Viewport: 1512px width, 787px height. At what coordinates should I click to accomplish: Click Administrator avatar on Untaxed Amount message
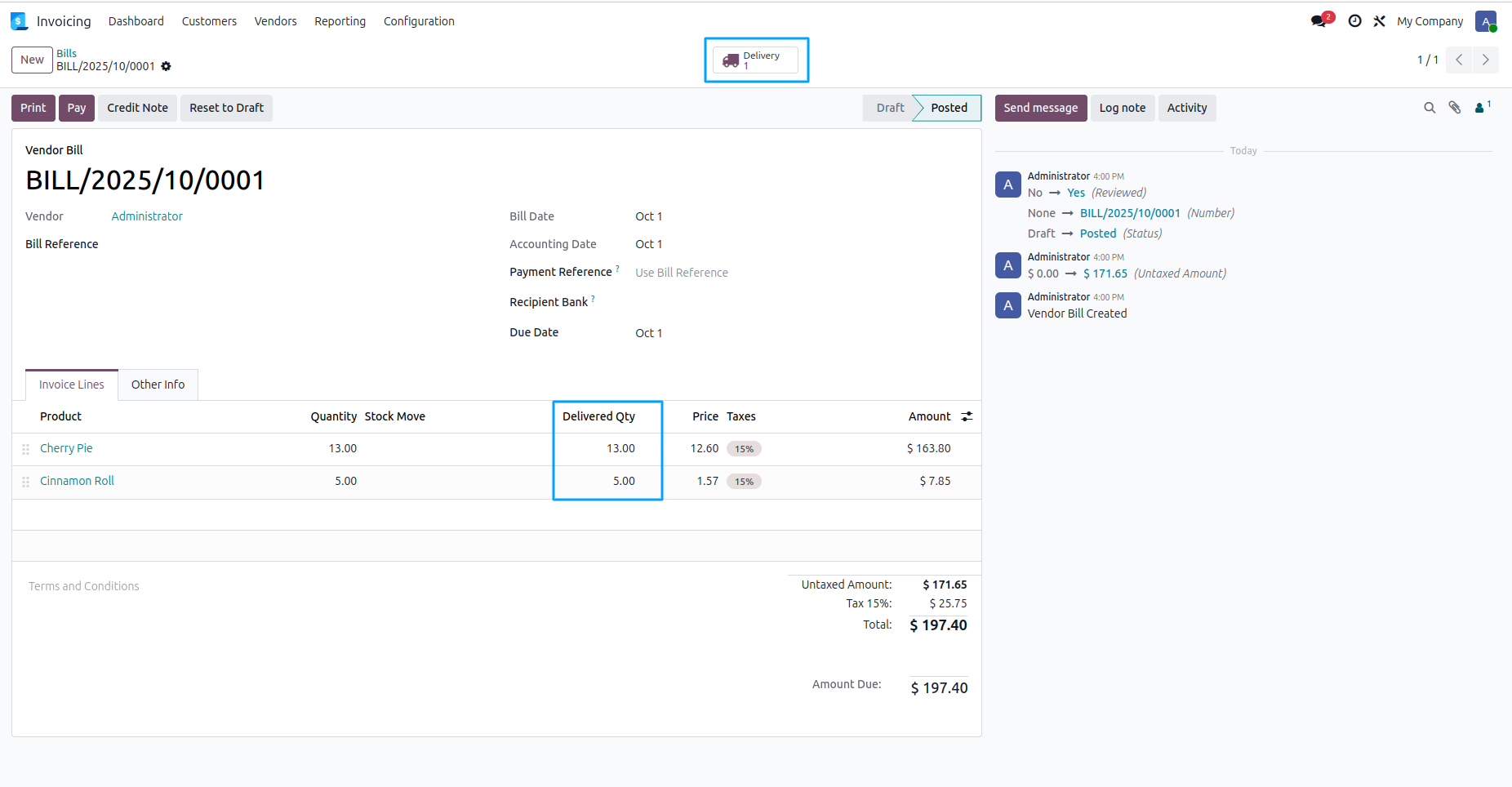point(1008,265)
